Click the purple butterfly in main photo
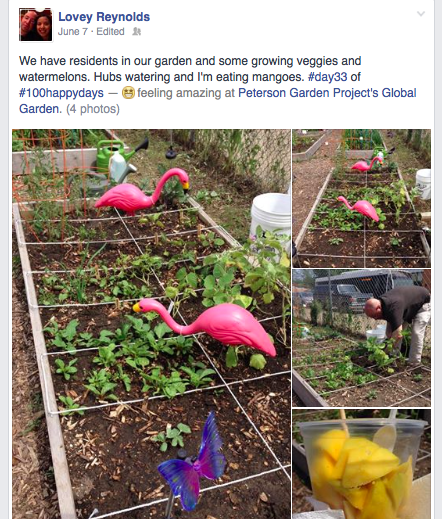The image size is (442, 519). point(192,464)
